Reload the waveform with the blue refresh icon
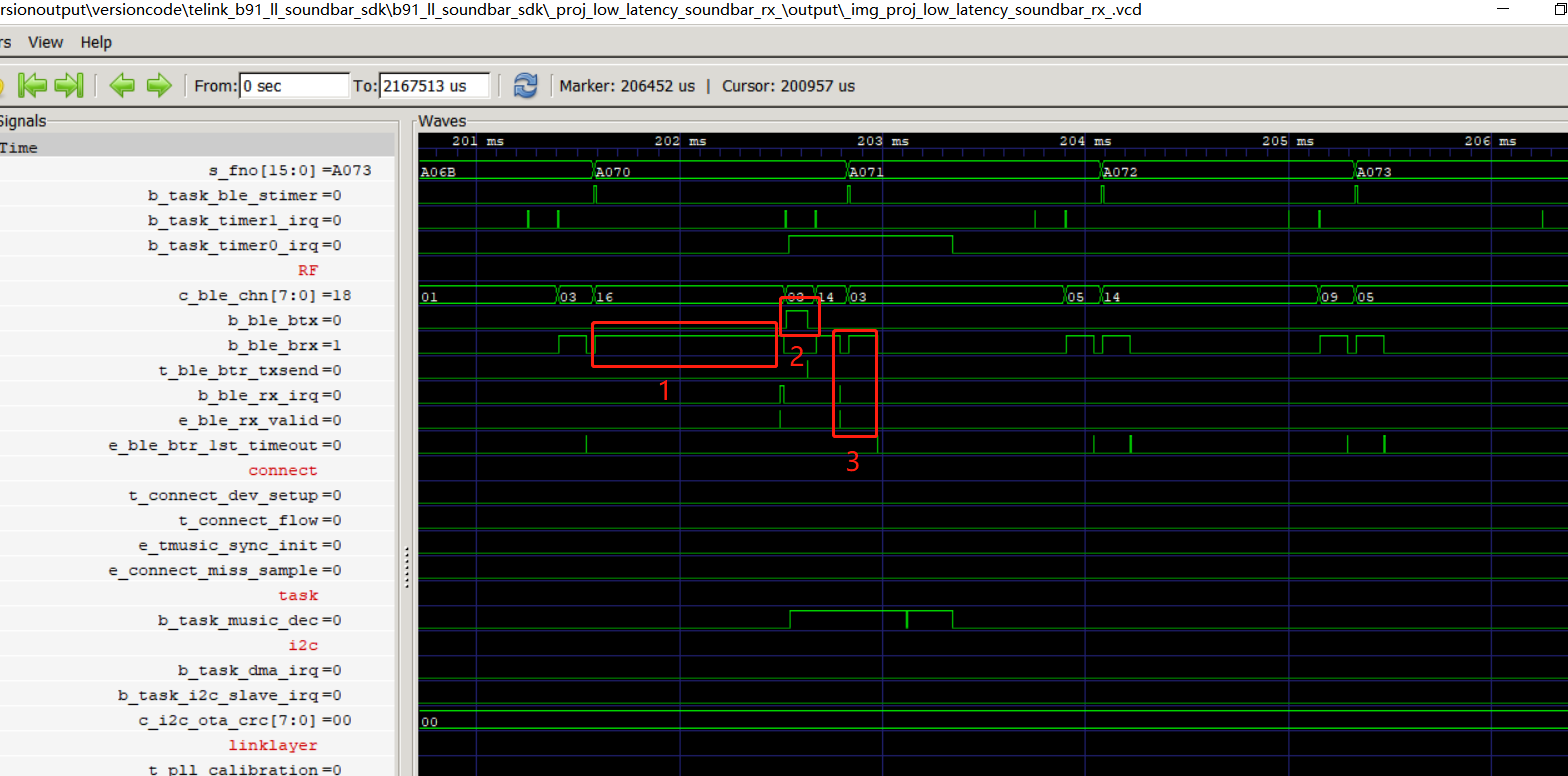1568x776 pixels. (x=525, y=86)
